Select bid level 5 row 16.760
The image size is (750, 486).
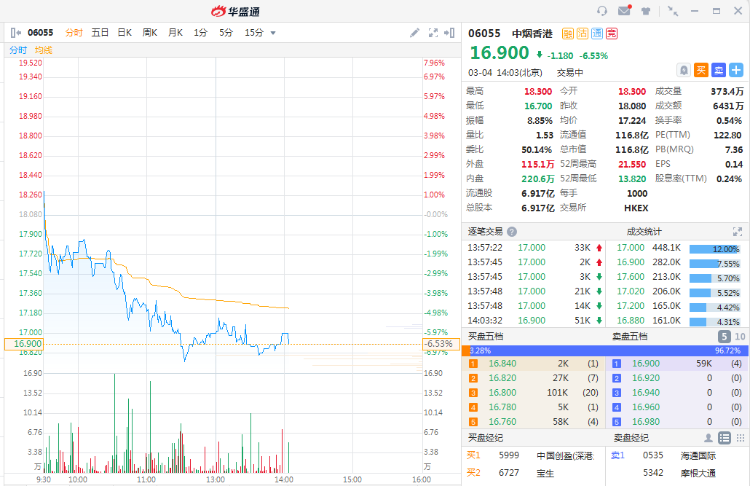pos(533,422)
